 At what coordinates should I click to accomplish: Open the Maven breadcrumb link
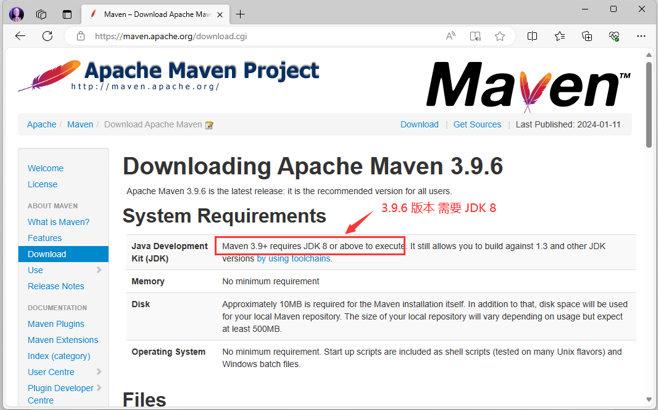click(80, 125)
